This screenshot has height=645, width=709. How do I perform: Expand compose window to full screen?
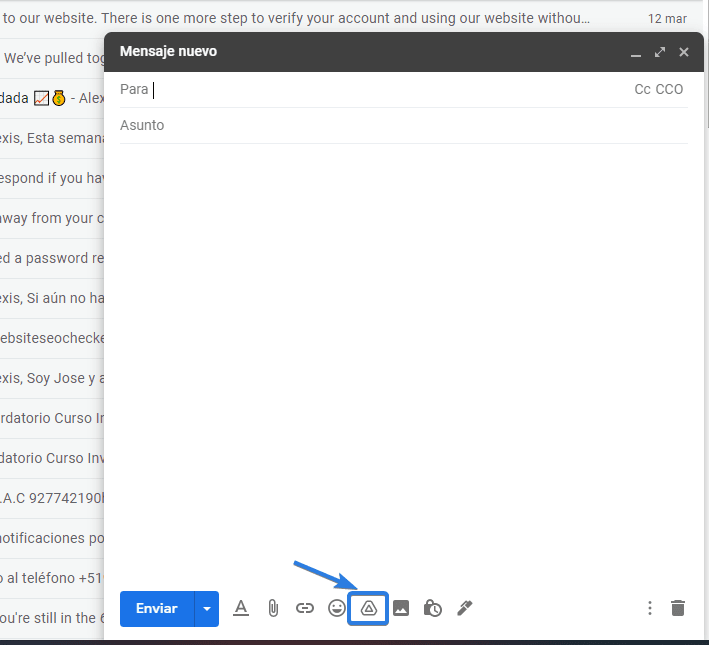pyautogui.click(x=660, y=52)
